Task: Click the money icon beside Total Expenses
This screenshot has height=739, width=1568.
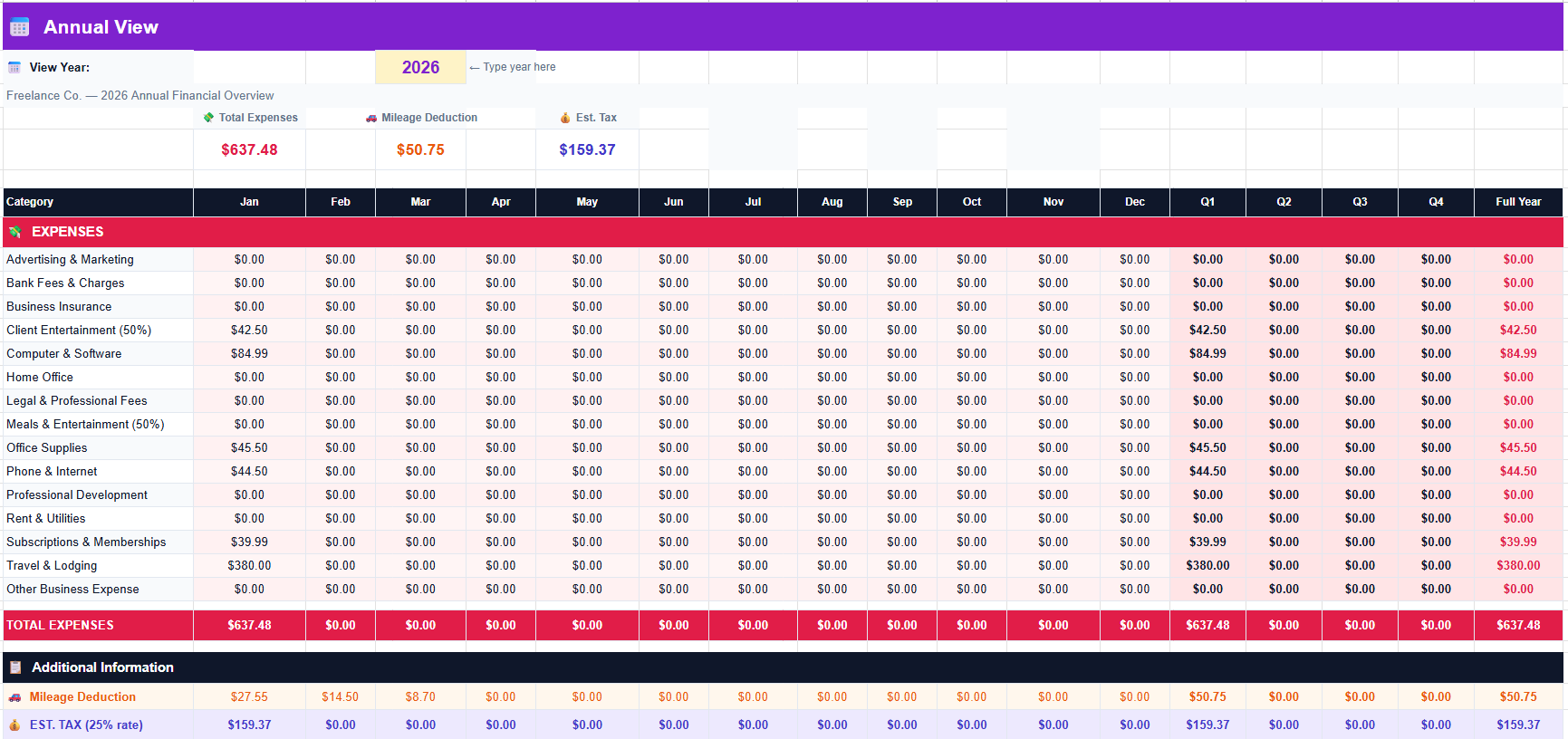Action: (209, 118)
